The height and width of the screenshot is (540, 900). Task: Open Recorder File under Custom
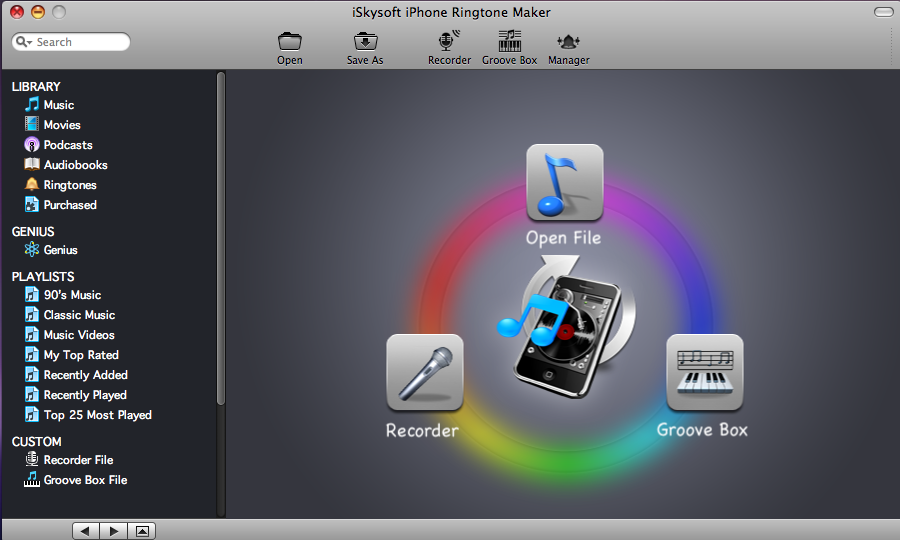77,460
